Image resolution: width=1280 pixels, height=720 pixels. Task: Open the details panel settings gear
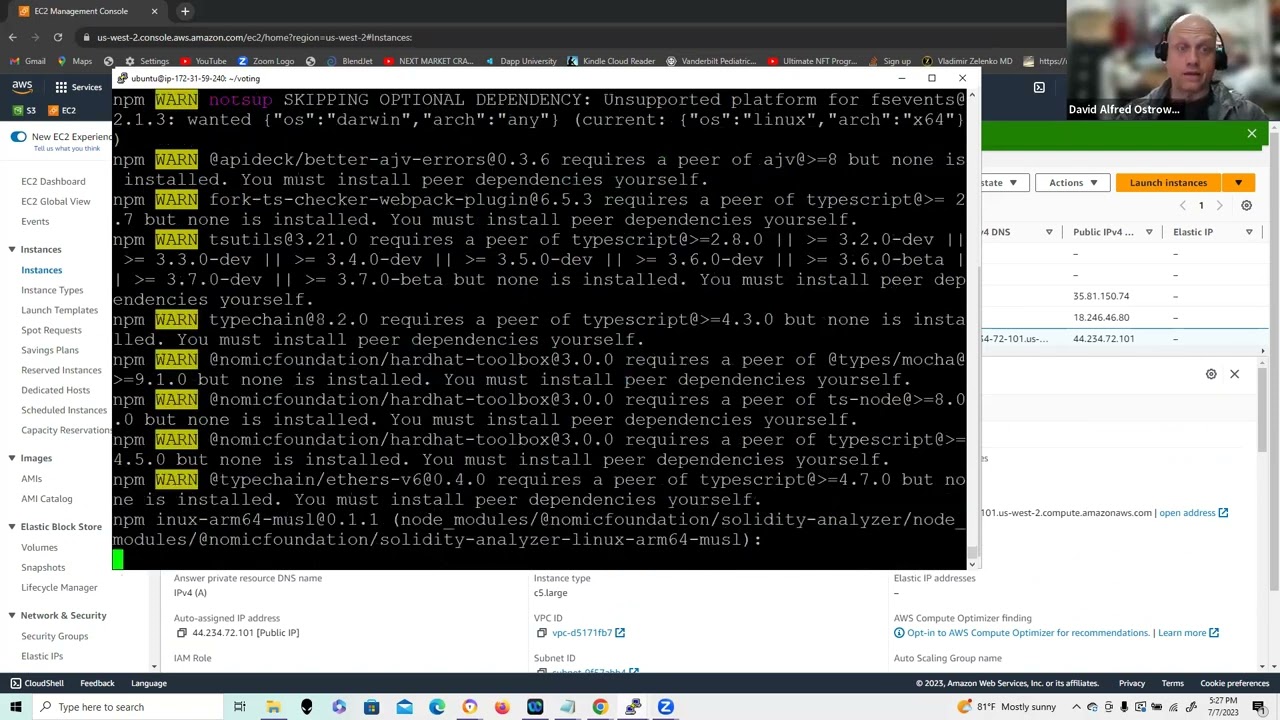[1211, 374]
